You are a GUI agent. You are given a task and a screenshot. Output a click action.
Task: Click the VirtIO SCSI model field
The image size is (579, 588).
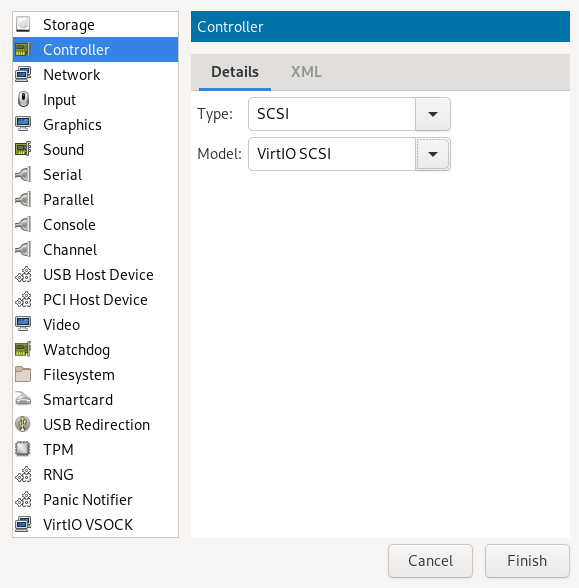332,154
